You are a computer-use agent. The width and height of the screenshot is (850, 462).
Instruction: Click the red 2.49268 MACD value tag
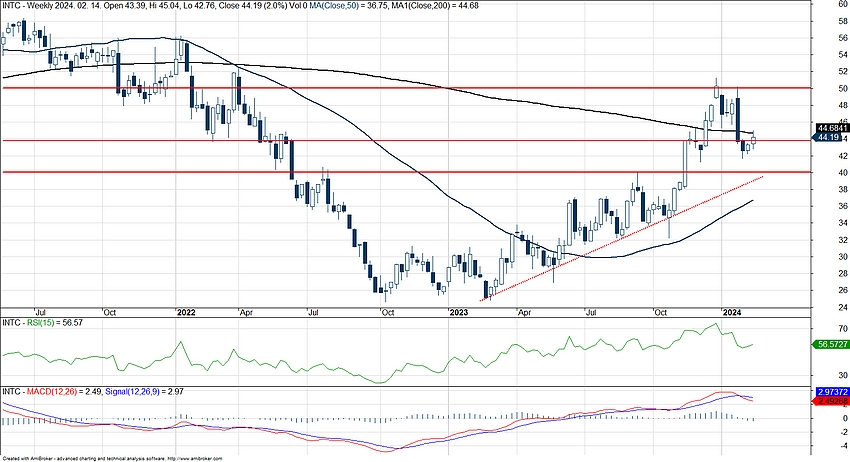click(830, 401)
